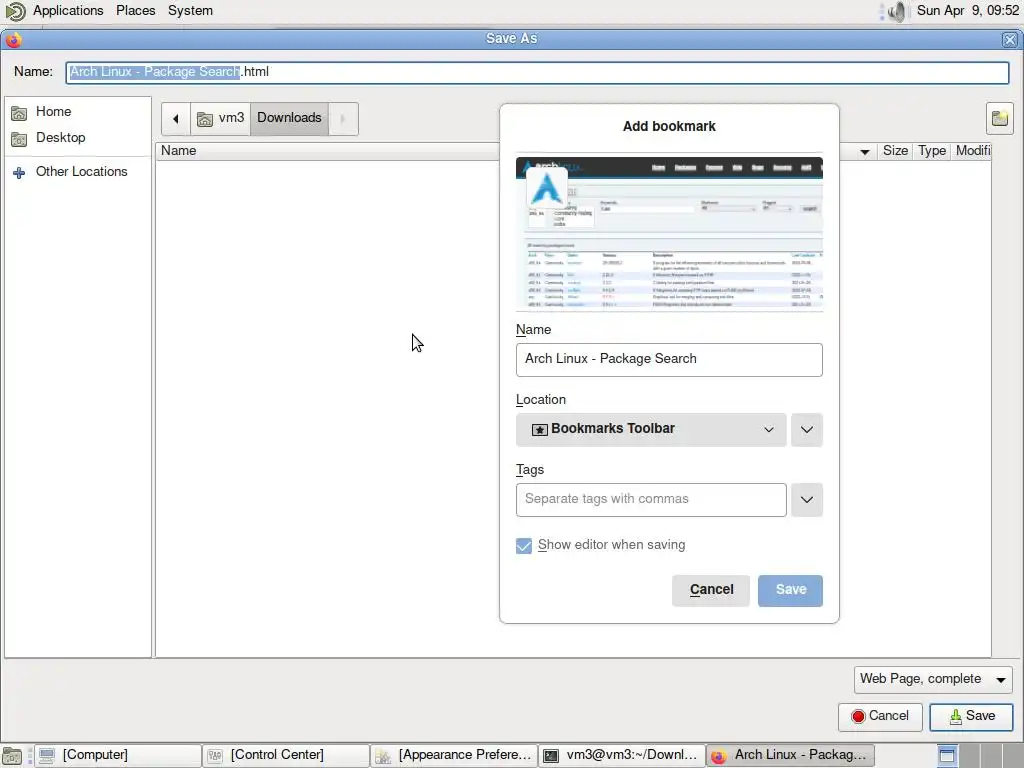Open the Applications menu
The image size is (1024, 768).
click(68, 10)
